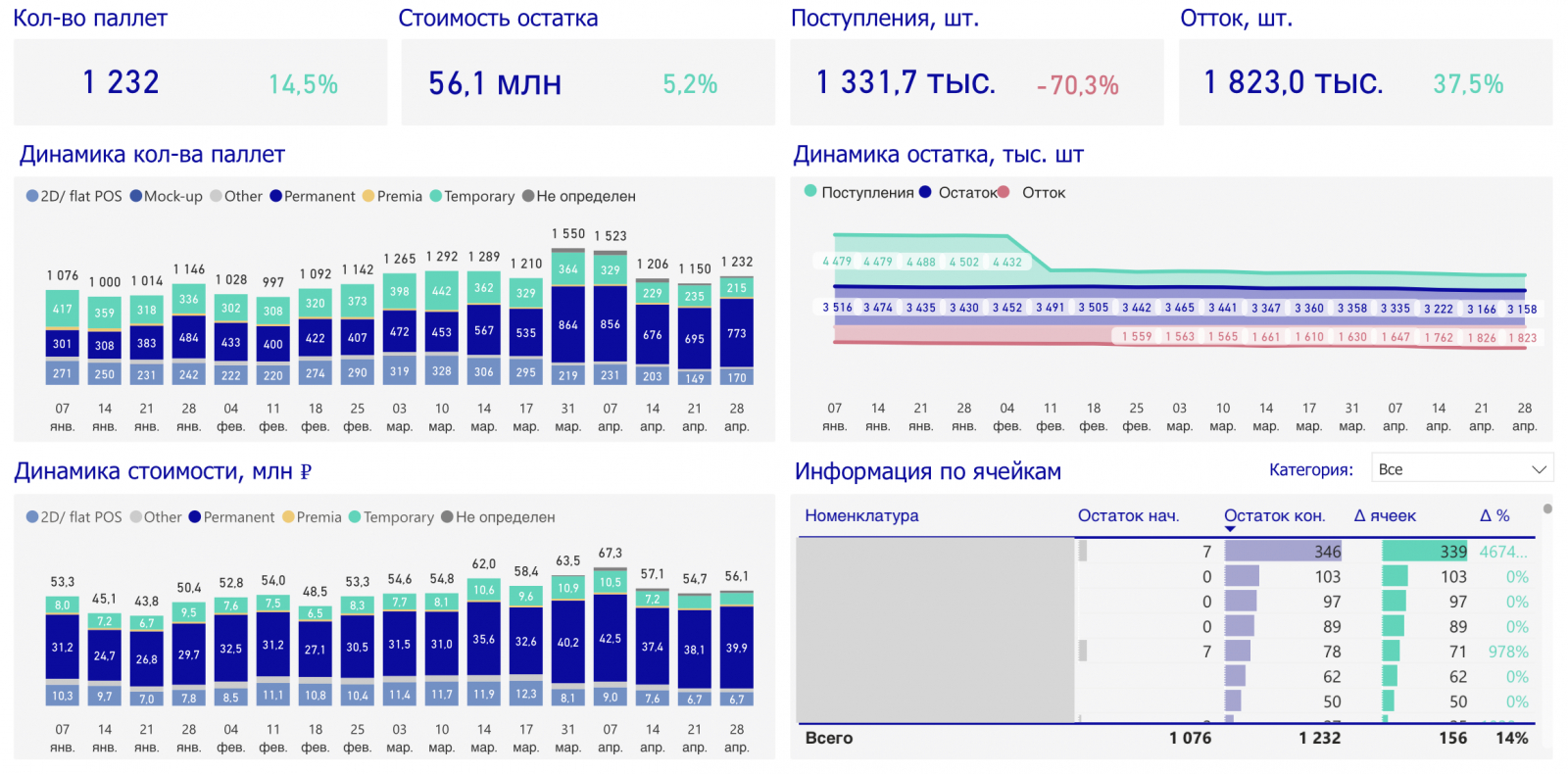
Task: Click the cells table vertical scrollbar handle
Action: point(1547,508)
